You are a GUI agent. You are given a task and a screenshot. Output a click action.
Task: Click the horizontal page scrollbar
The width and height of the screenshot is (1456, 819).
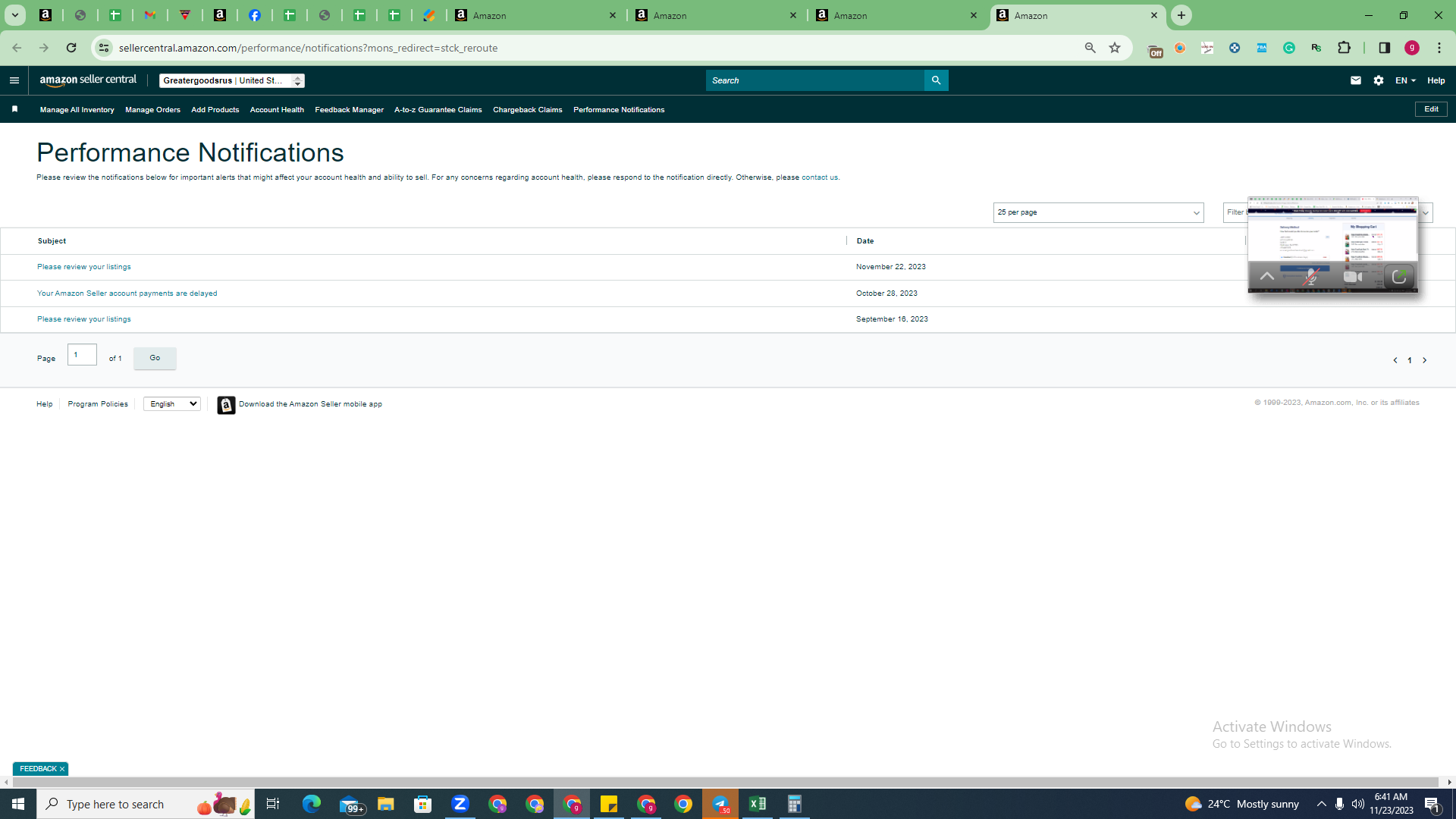726,782
